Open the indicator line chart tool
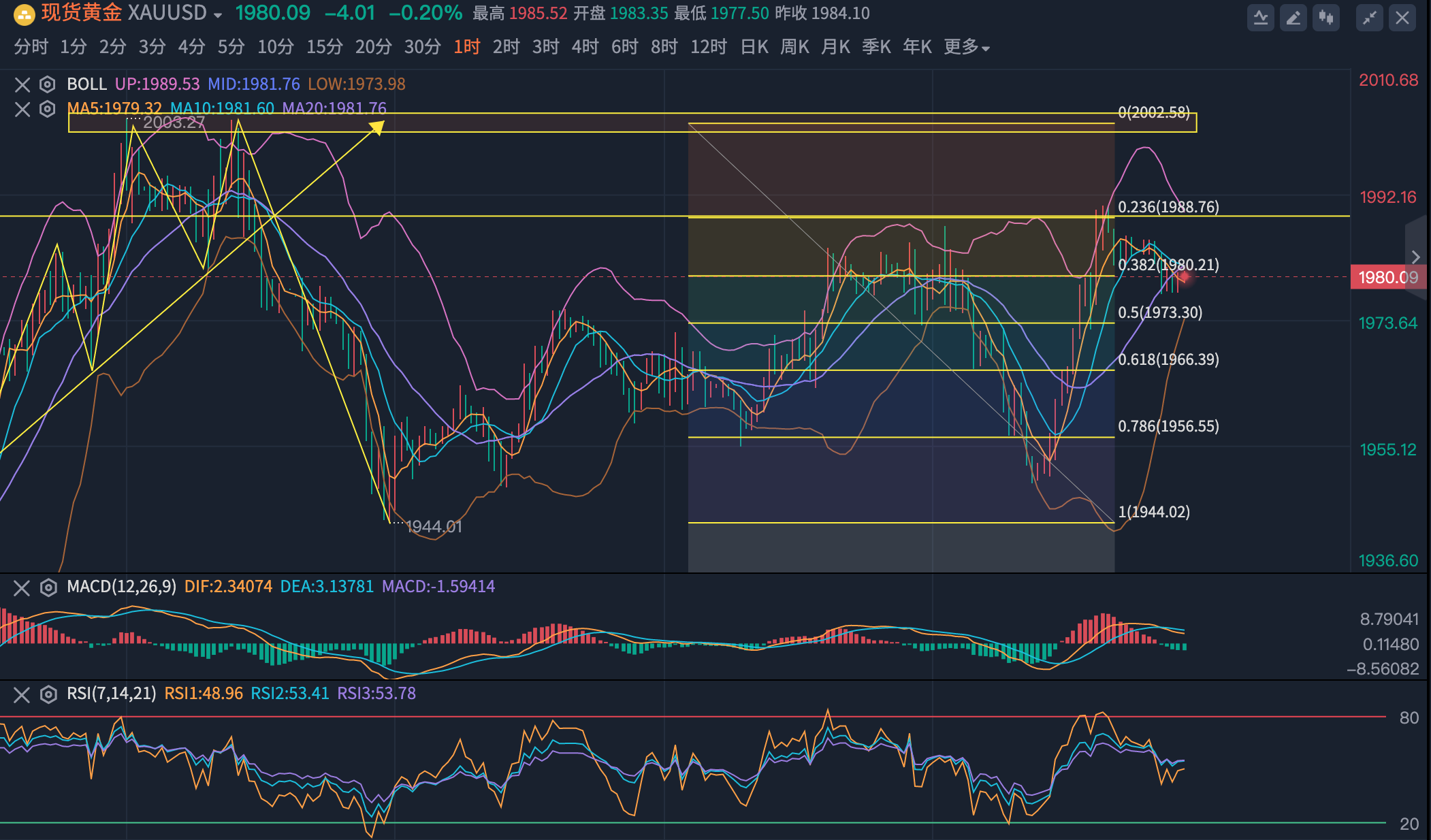Image resolution: width=1431 pixels, height=840 pixels. (1261, 18)
